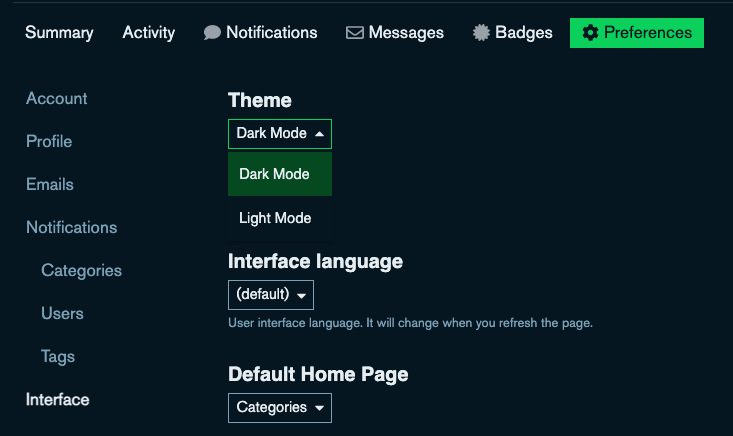733x436 pixels.
Task: Expand the Interface language dropdown
Action: click(x=270, y=295)
